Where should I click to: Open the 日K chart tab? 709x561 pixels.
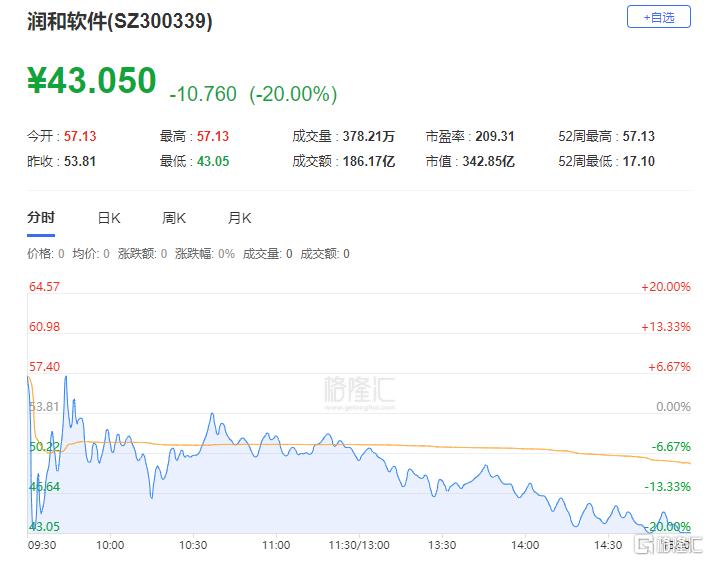pyautogui.click(x=109, y=218)
